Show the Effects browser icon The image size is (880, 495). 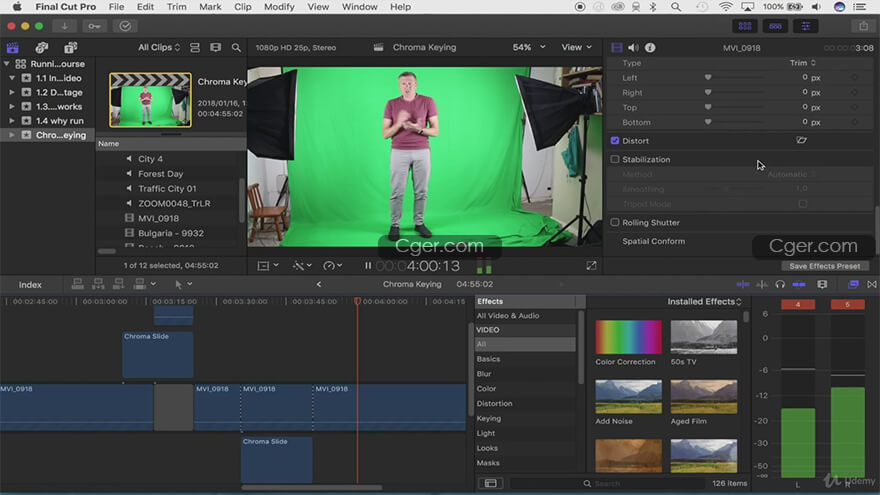click(x=853, y=285)
